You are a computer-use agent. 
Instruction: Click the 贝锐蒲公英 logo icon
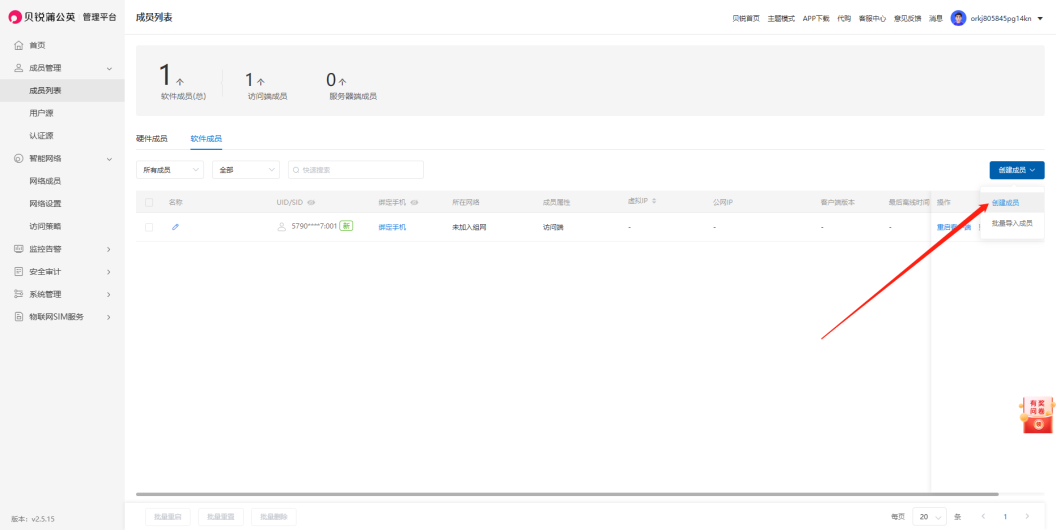coord(15,18)
